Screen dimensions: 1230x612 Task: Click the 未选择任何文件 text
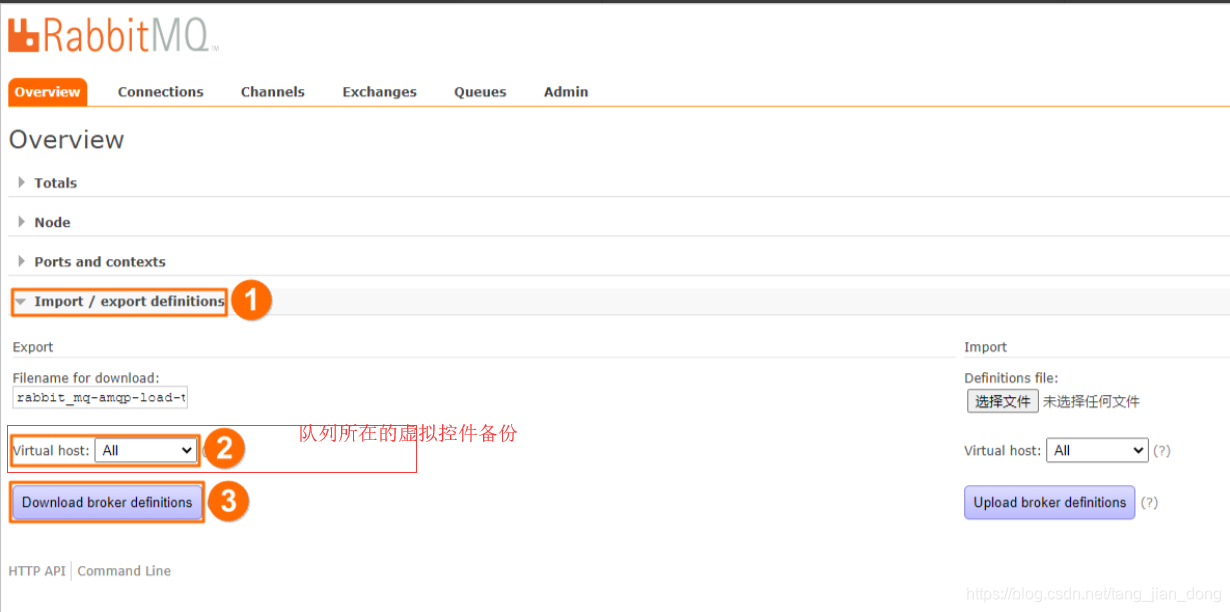tap(1091, 402)
